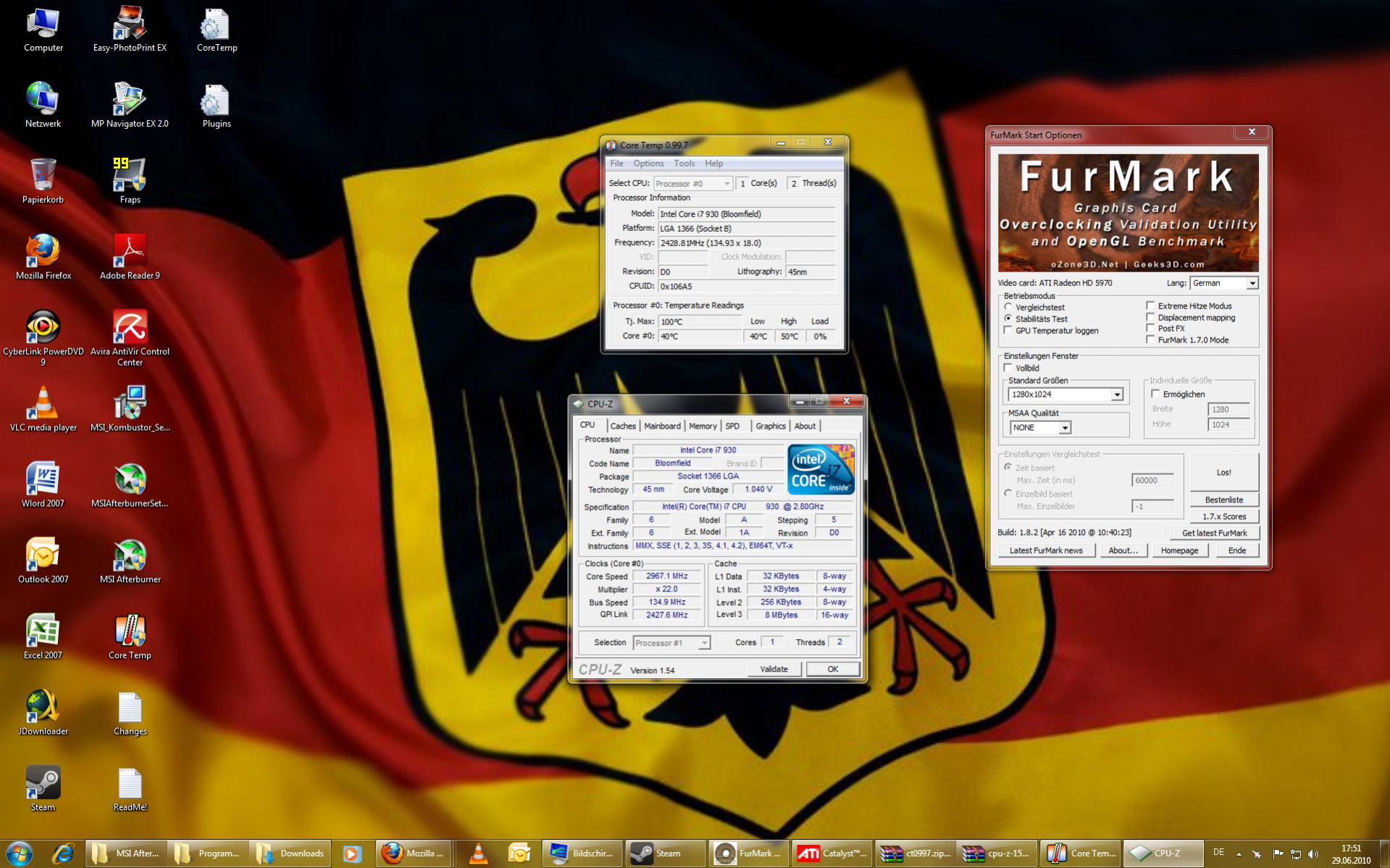Image resolution: width=1390 pixels, height=868 pixels.
Task: Toggle Post FX checkbox
Action: (x=1150, y=328)
